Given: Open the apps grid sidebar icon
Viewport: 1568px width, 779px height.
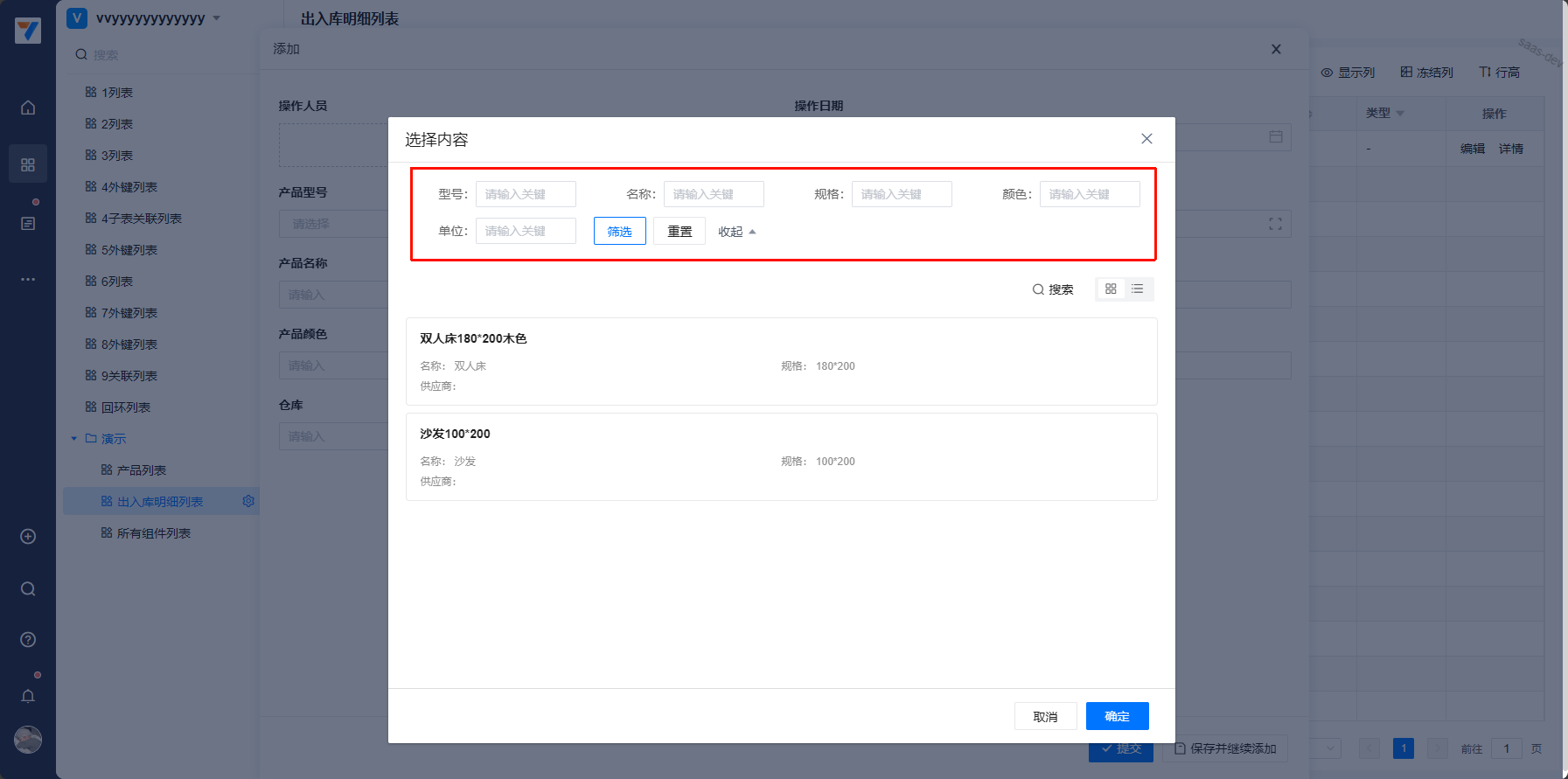Looking at the screenshot, I should (28, 164).
